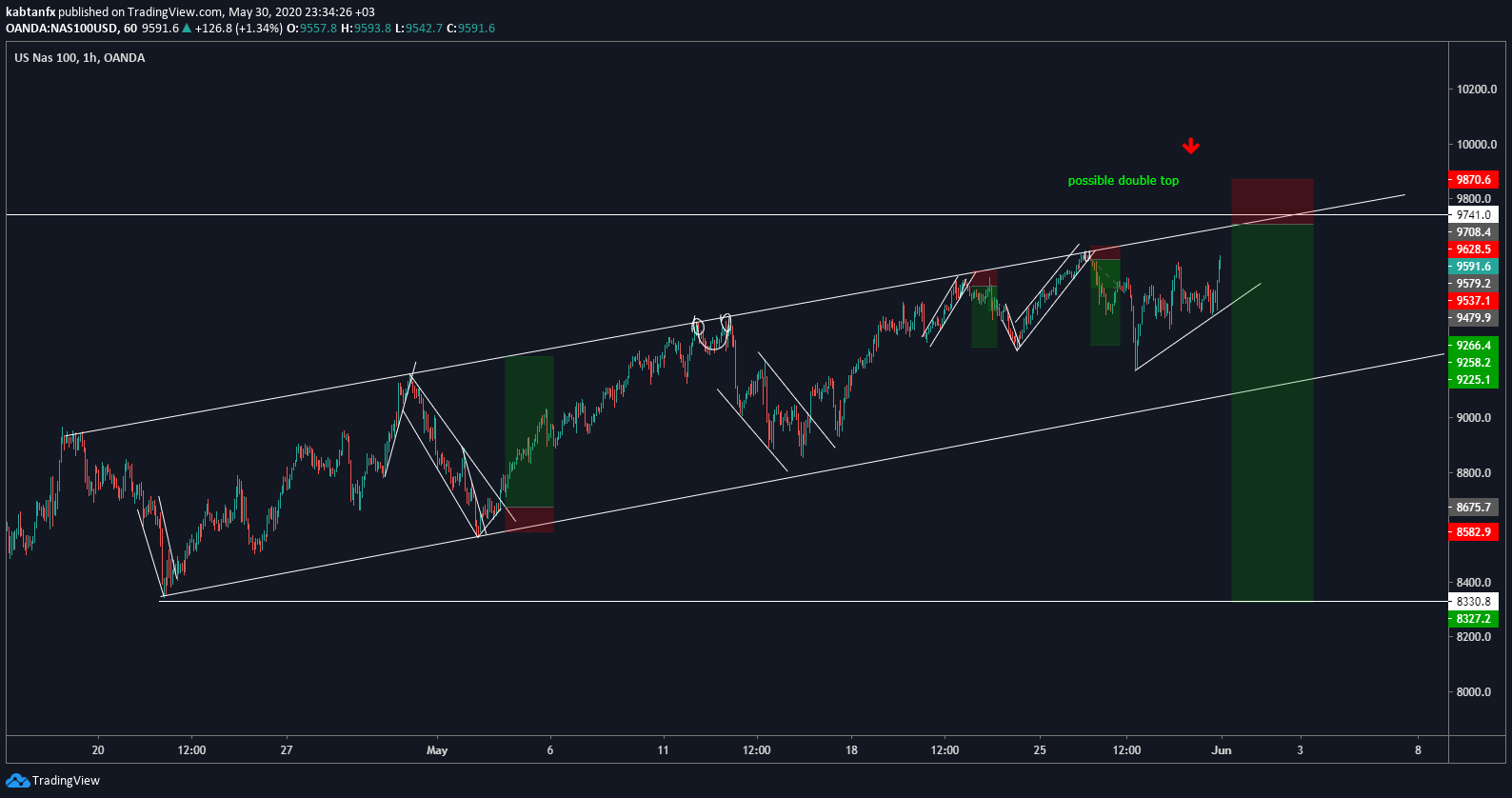Click the 9537.1 red price label
This screenshot has width=1512, height=798.
click(1473, 301)
